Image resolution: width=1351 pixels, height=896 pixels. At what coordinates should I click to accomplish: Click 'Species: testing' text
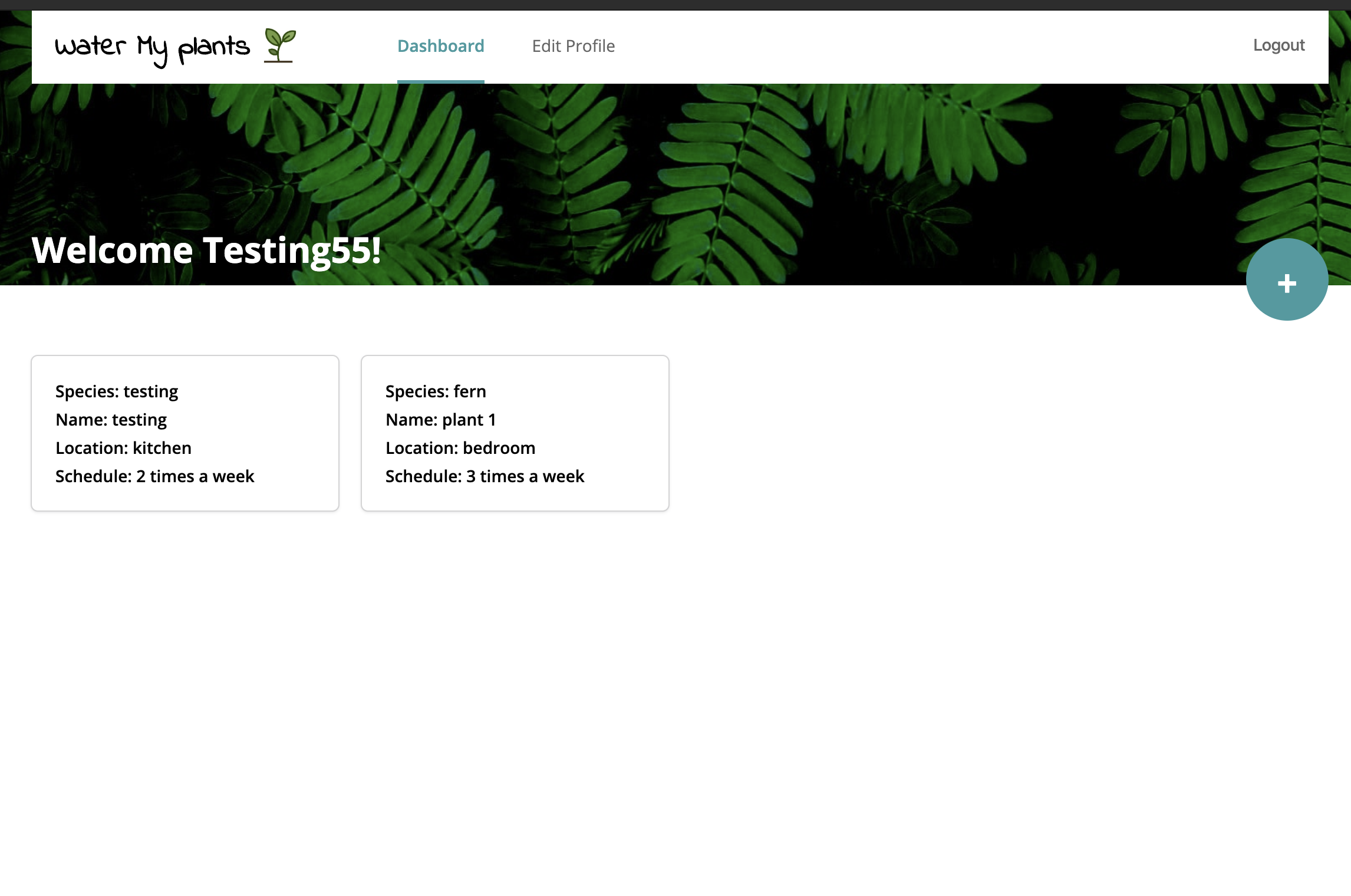click(117, 391)
